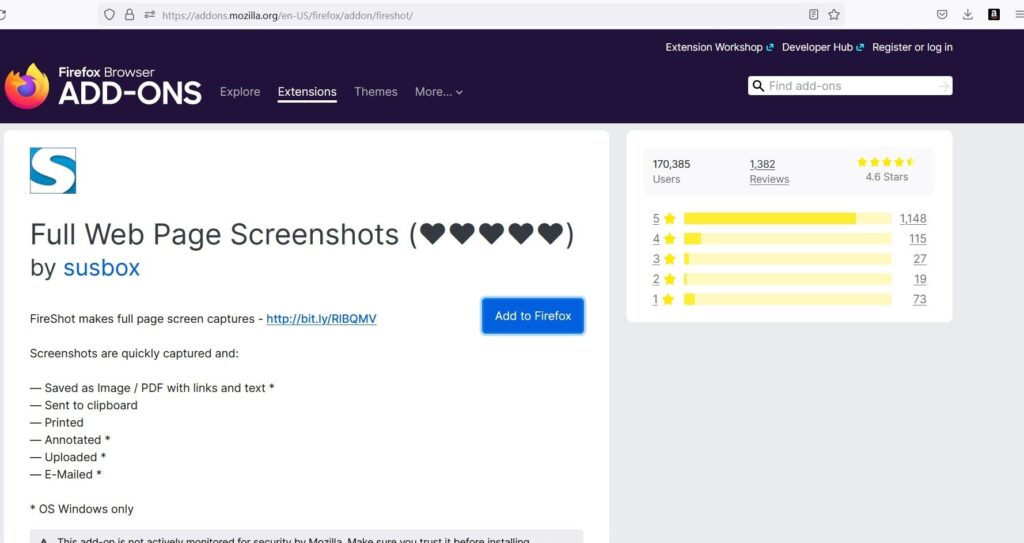Open the bit.ly/RIBQMV link
This screenshot has width=1024, height=543.
pyautogui.click(x=321, y=319)
